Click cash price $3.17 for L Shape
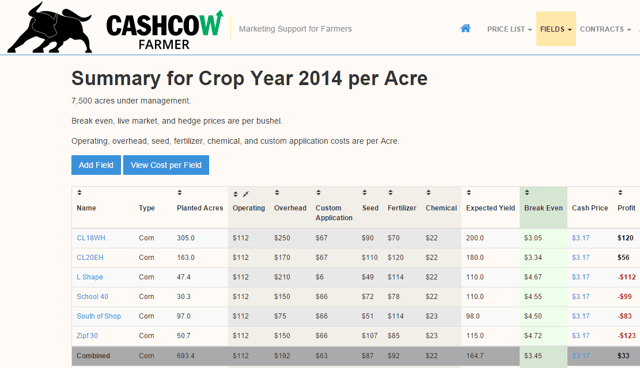 point(581,277)
